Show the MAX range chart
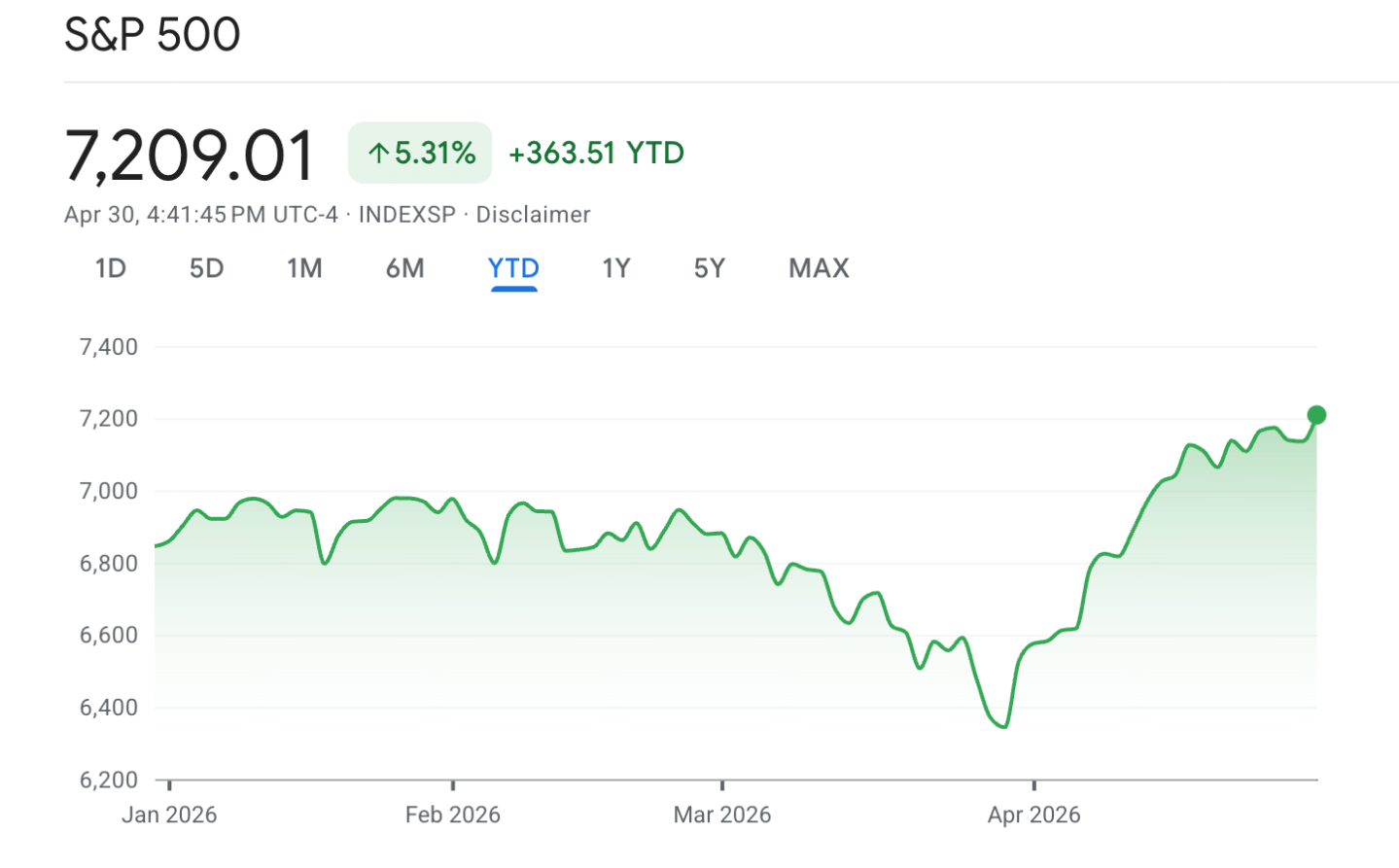 pyautogui.click(x=819, y=268)
